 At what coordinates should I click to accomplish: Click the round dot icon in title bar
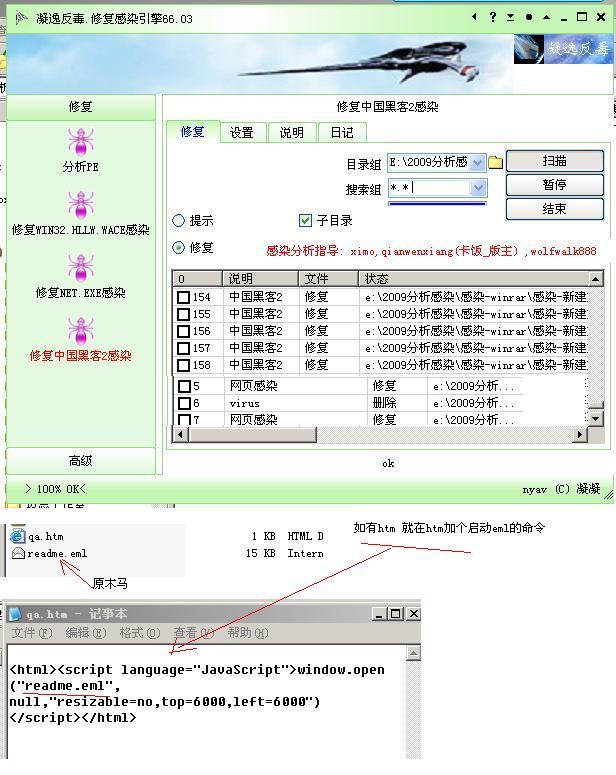528,17
